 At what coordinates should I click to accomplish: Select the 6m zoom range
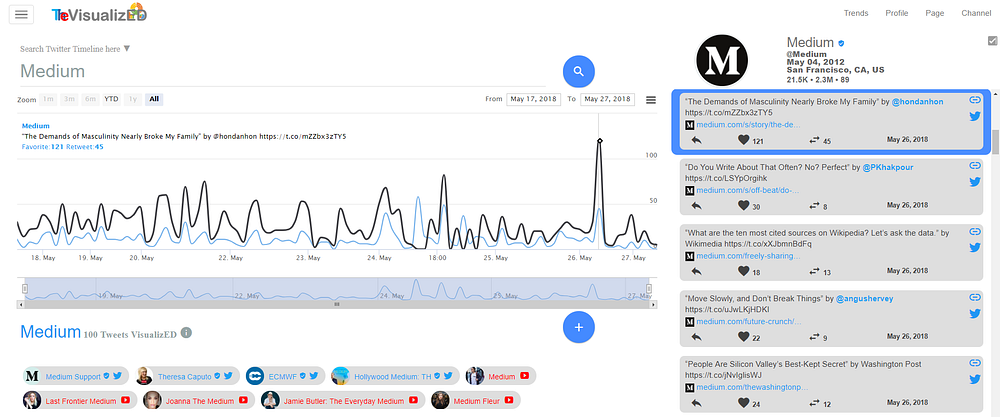91,99
